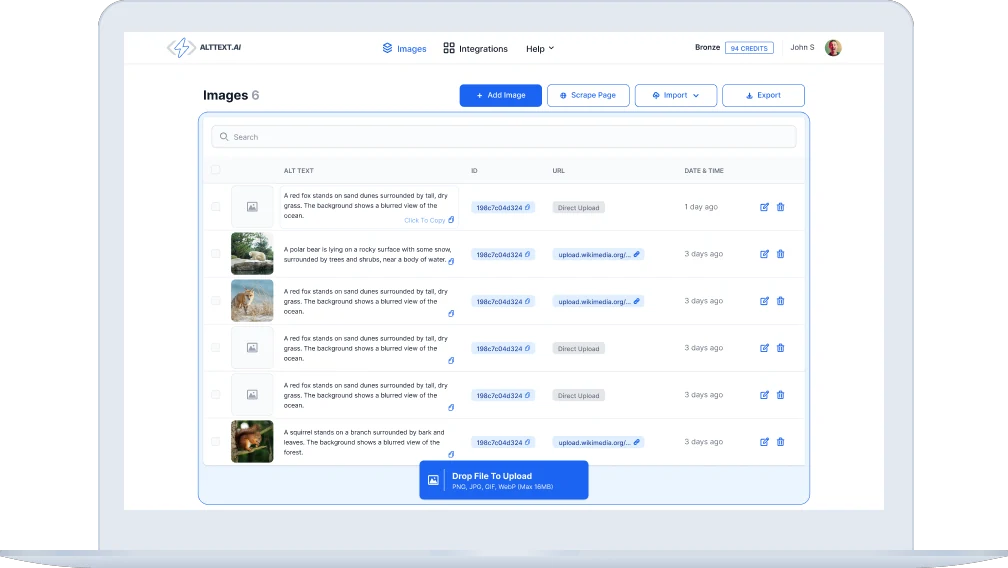Go to the Images tab
This screenshot has height=568, width=1008.
tap(404, 49)
